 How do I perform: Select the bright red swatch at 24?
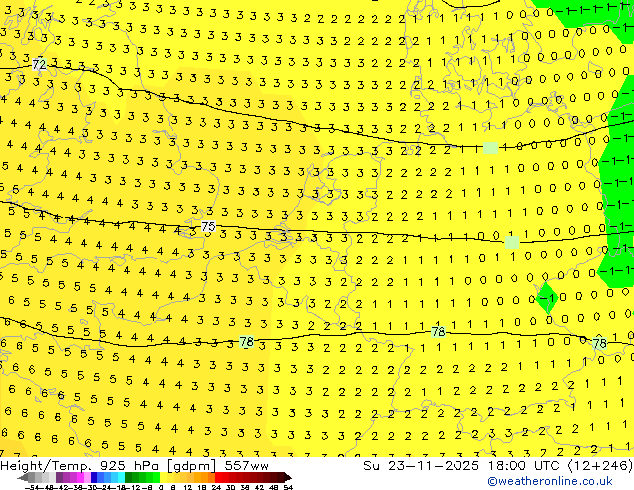coord(218,478)
